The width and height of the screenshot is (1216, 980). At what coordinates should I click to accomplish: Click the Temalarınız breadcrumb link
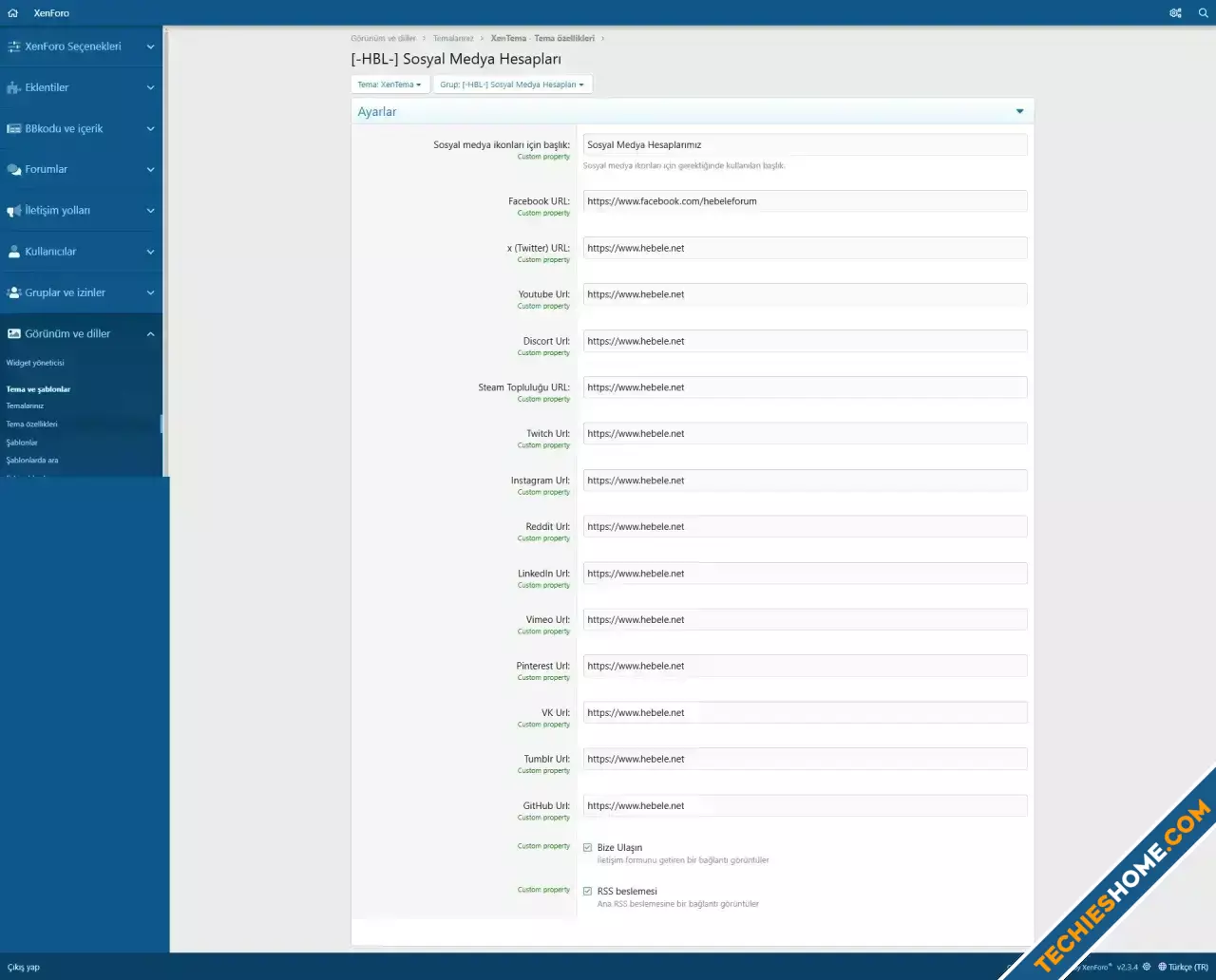[x=453, y=38]
